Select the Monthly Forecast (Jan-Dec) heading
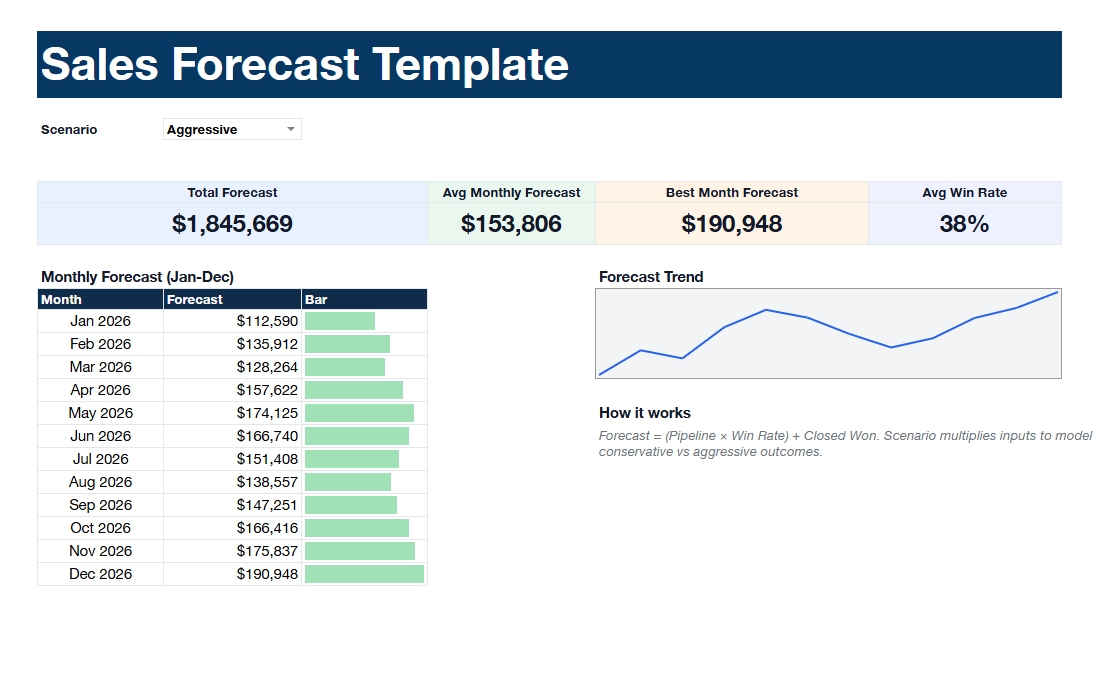 point(137,277)
